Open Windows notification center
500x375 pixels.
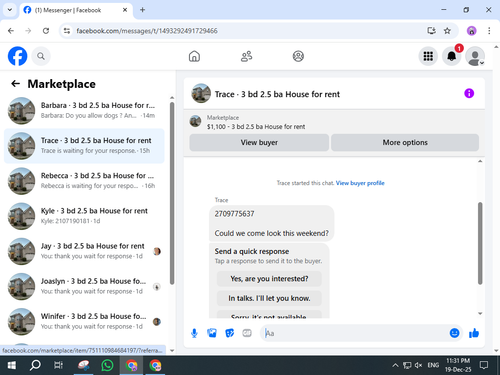[484, 365]
